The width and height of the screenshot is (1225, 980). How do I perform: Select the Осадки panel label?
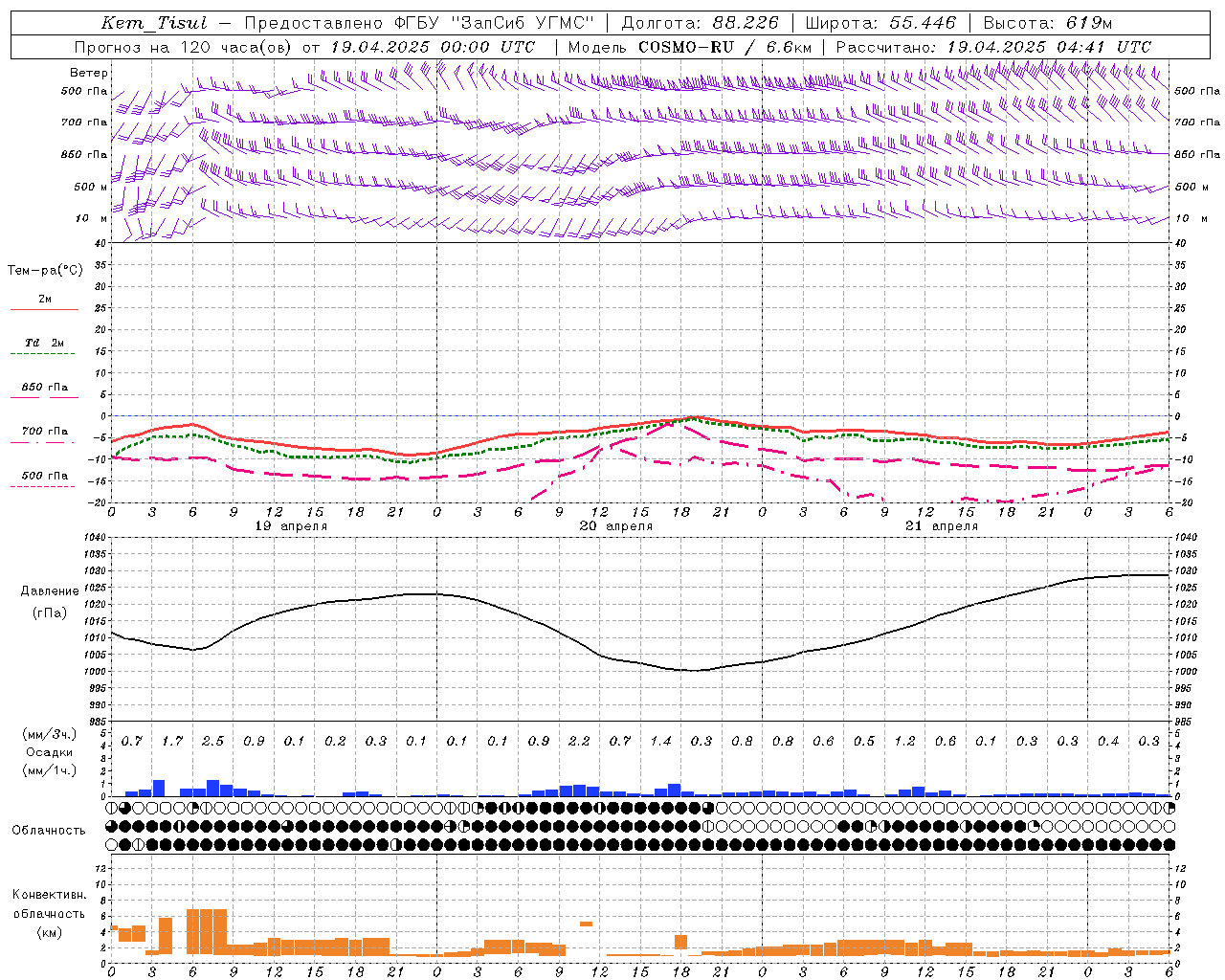click(49, 752)
